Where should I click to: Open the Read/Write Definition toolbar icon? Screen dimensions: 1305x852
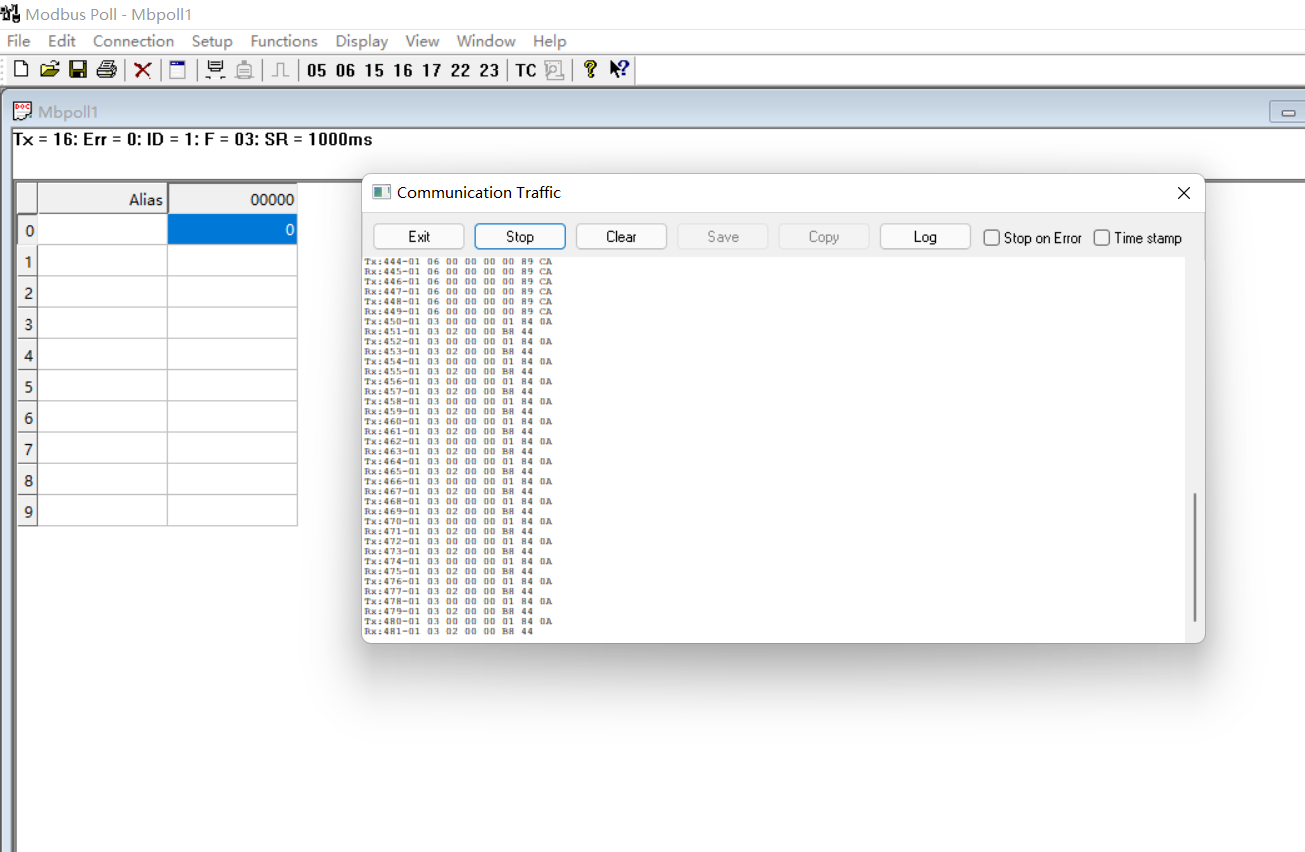[177, 69]
